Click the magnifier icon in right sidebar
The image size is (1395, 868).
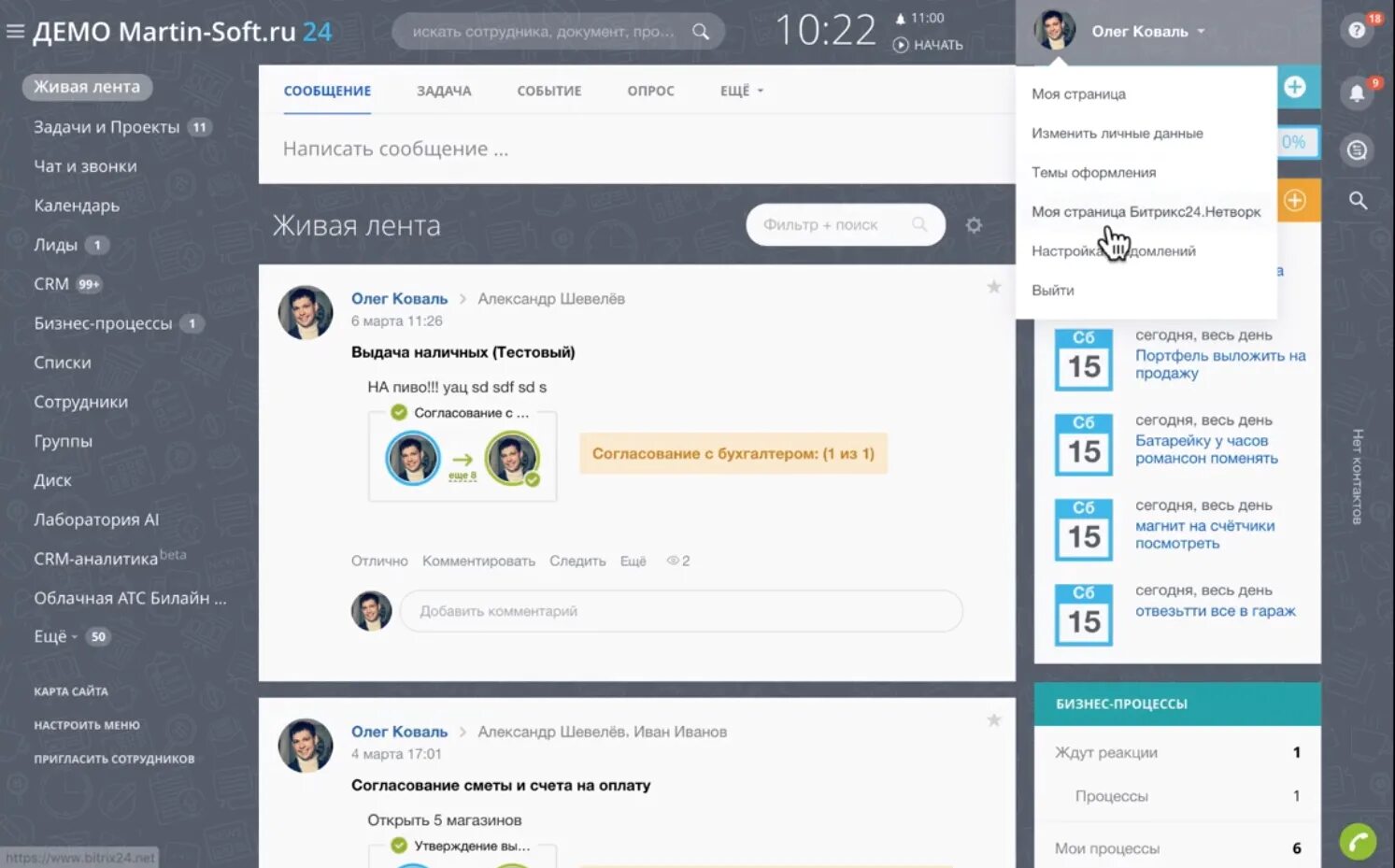(x=1358, y=200)
